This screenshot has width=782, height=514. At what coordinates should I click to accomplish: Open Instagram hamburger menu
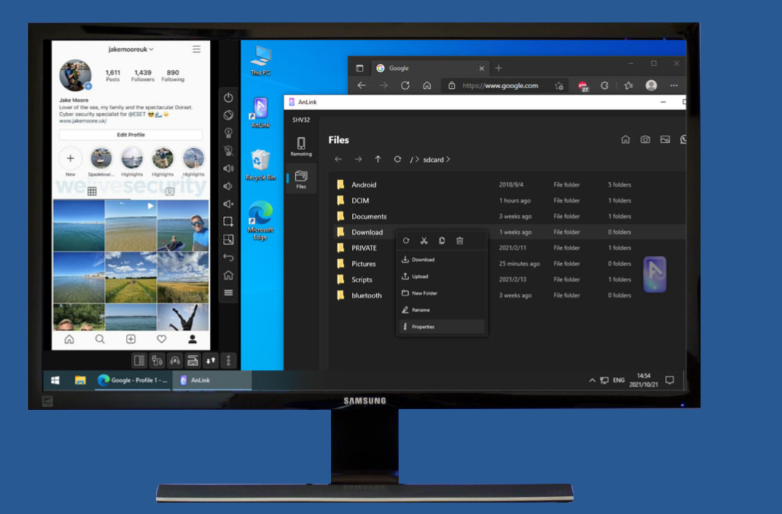point(196,49)
